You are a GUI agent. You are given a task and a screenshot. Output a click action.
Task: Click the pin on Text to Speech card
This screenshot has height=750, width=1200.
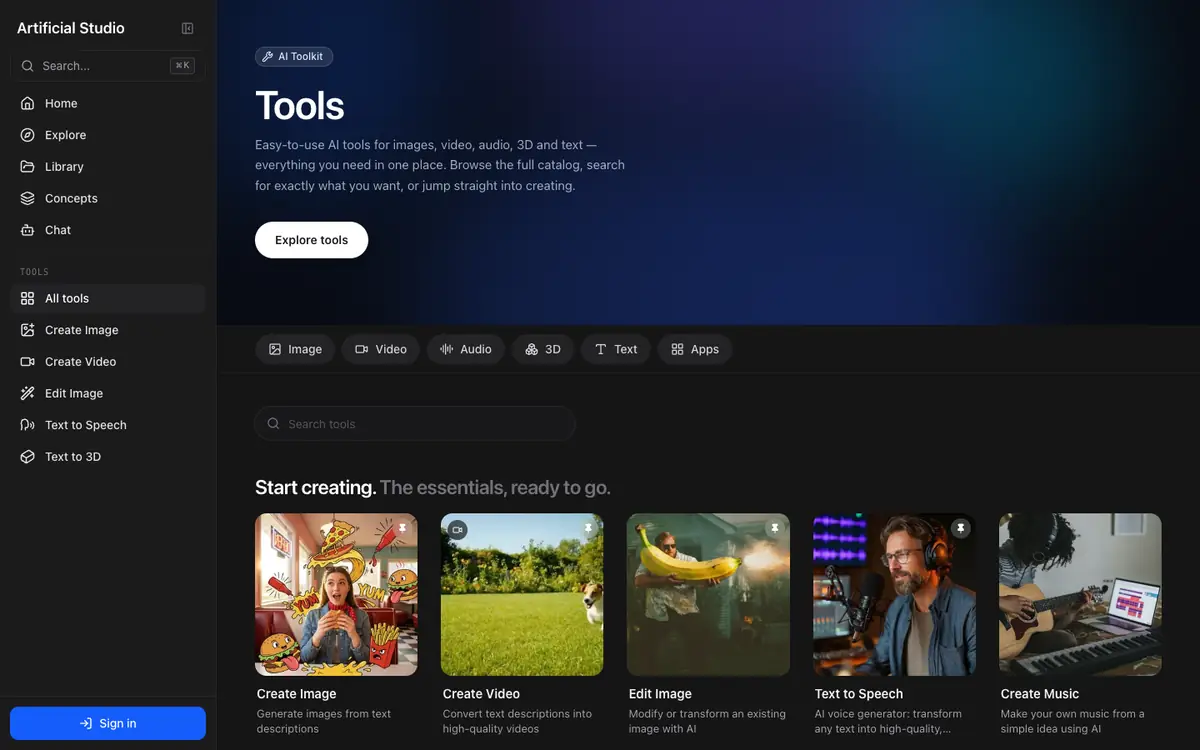pyautogui.click(x=961, y=528)
